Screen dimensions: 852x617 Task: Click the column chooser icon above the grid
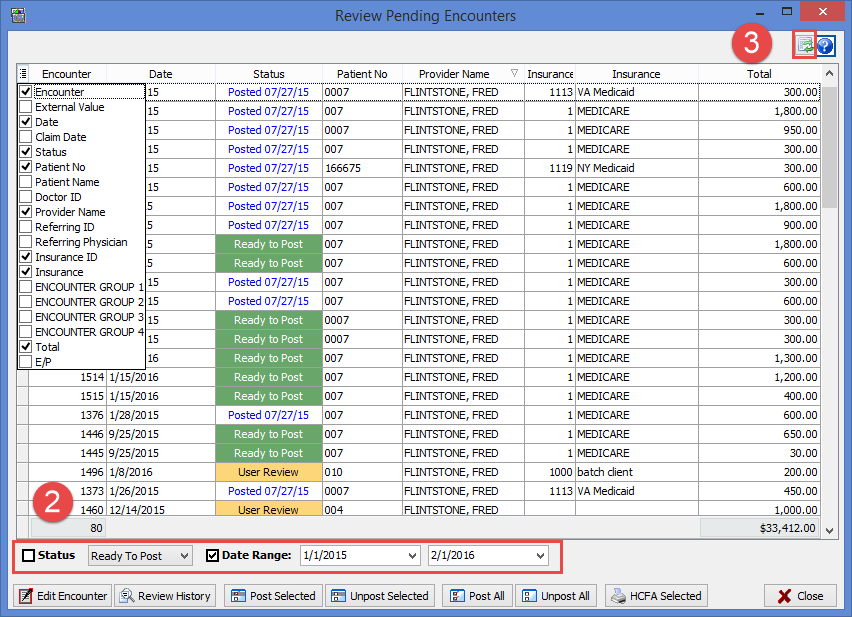point(22,73)
